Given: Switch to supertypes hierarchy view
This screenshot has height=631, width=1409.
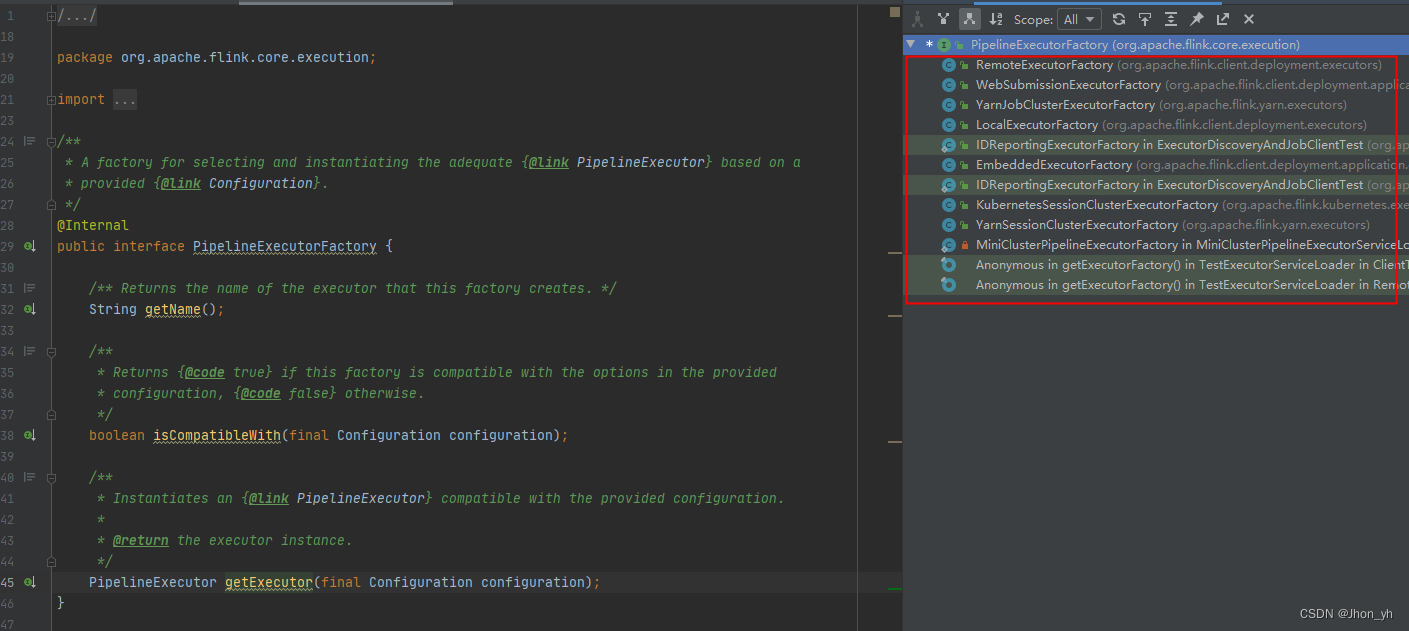Looking at the screenshot, I should coord(943,19).
